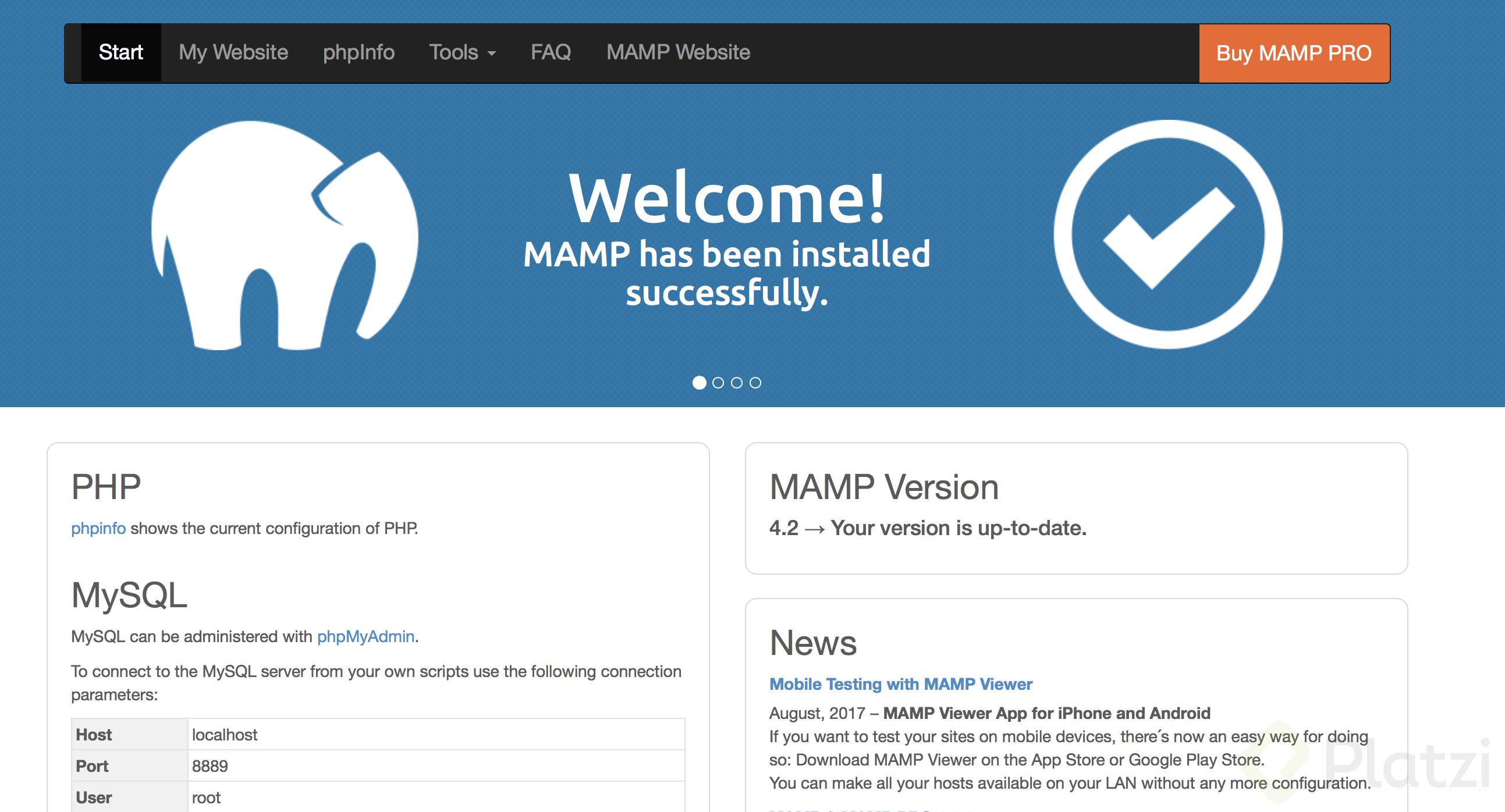Open the phpMyAdmin link under MySQL
Viewport: 1505px width, 812px height.
(x=365, y=636)
